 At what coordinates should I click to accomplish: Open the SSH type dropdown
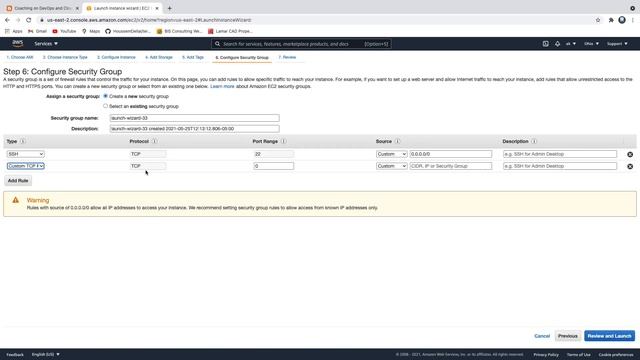point(25,154)
